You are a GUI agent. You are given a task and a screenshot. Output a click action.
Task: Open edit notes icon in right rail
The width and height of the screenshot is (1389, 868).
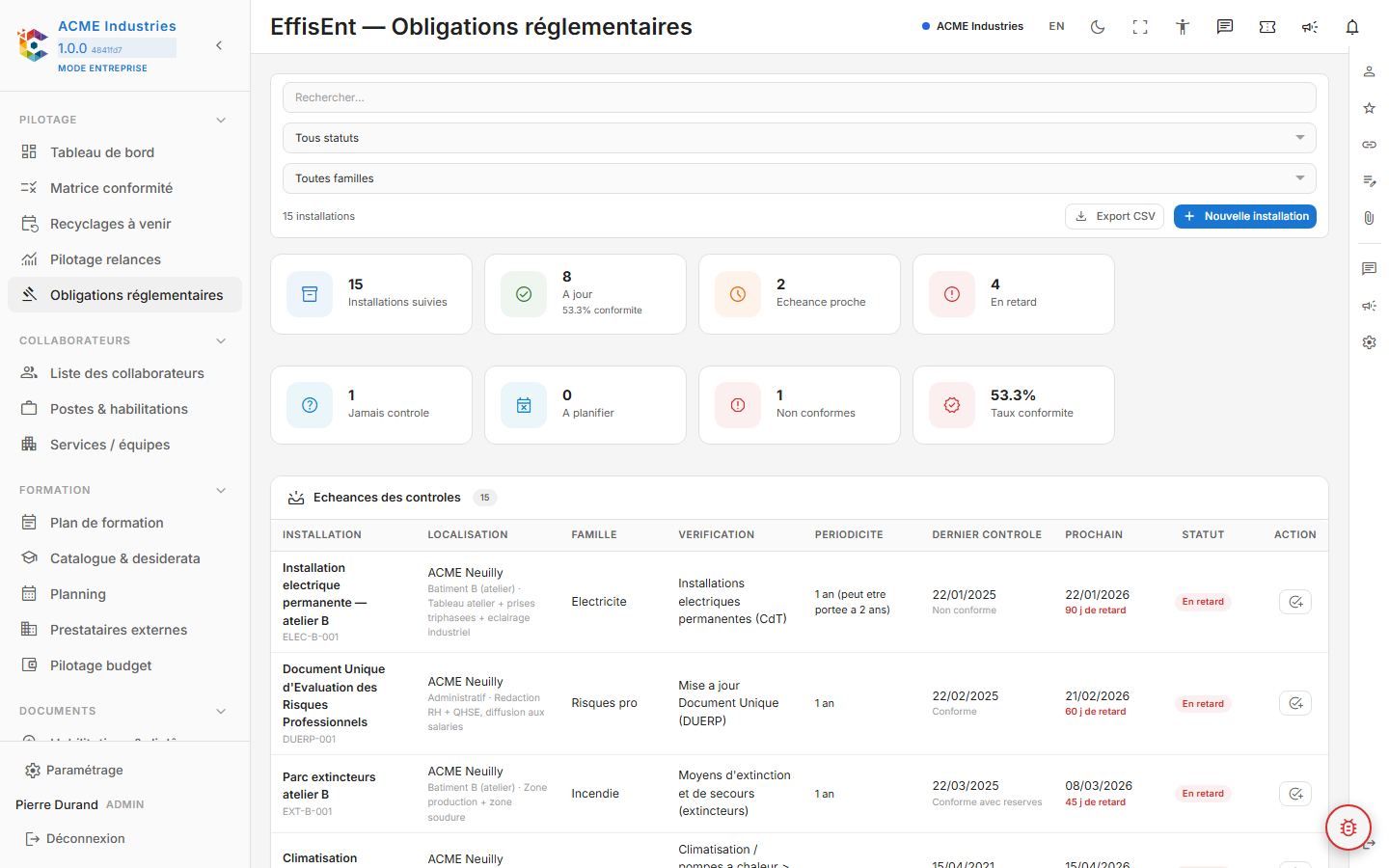click(x=1369, y=181)
